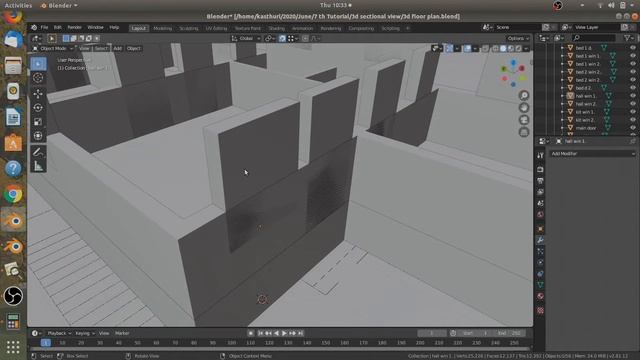Hide the 'kit win 1' object
This screenshot has width=640, height=360.
click(x=633, y=112)
